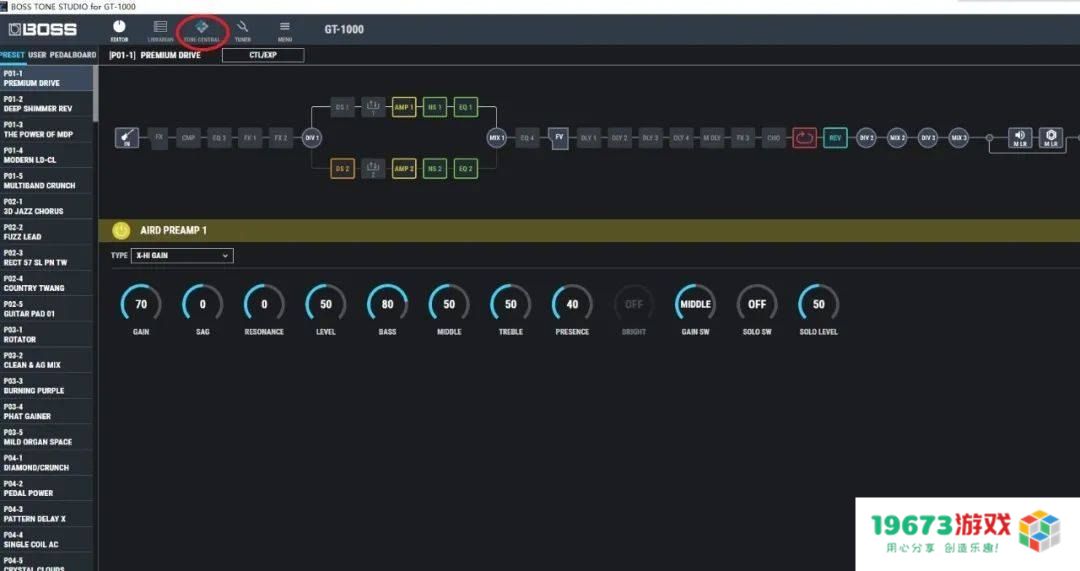The image size is (1080, 571).
Task: Select the DLY 1 delay block
Action: (588, 138)
